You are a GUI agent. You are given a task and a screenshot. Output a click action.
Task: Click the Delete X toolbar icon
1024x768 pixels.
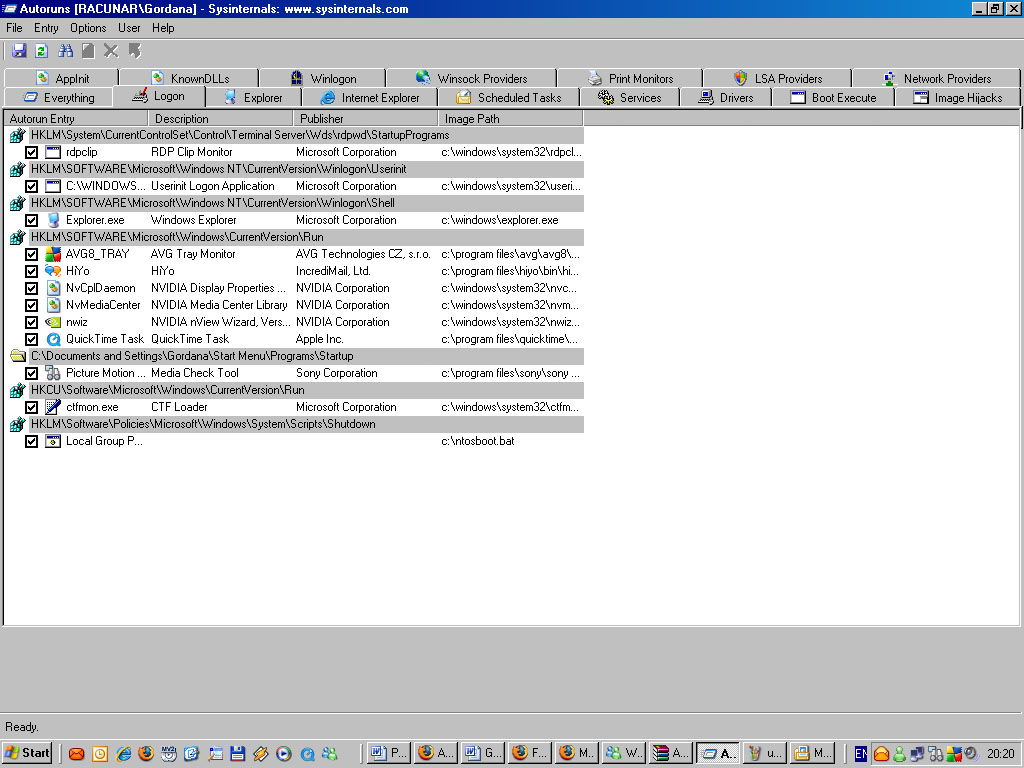point(111,51)
